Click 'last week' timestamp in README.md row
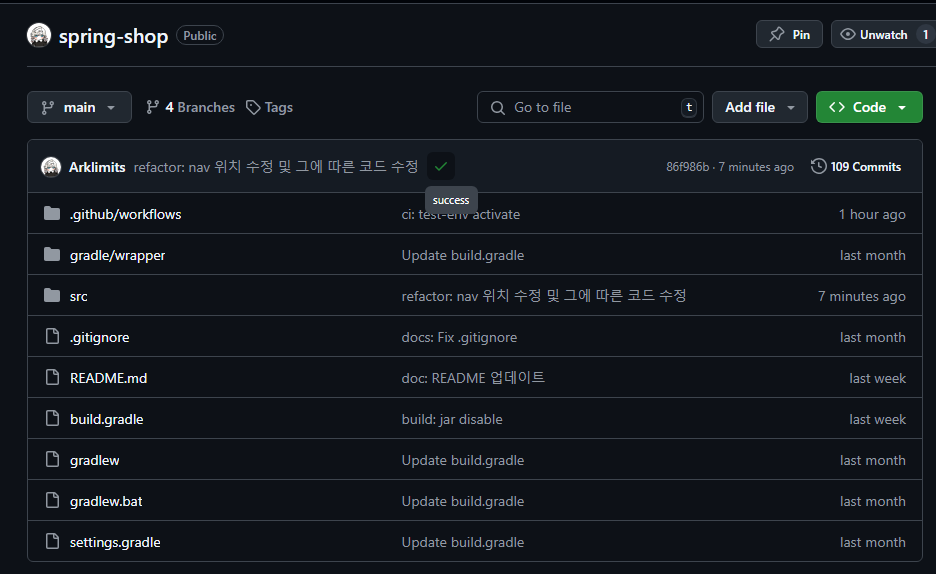936x574 pixels. pos(878,378)
